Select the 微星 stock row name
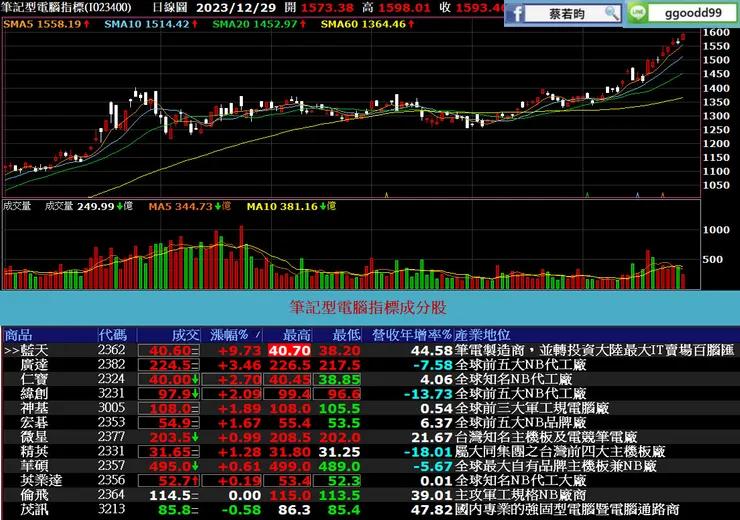Viewport: 740px width, 520px height. pyautogui.click(x=34, y=437)
